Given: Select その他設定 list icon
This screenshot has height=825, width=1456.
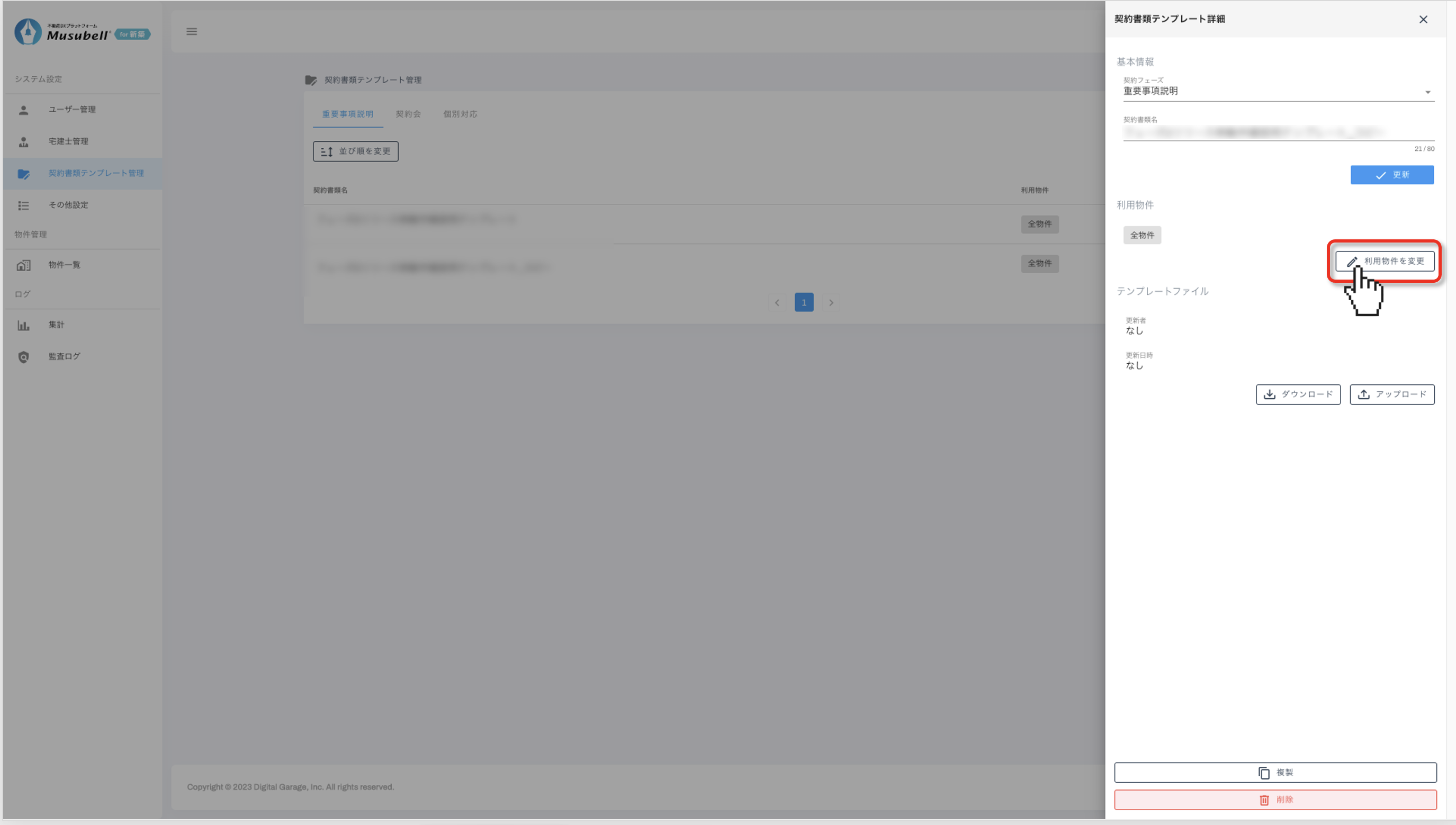Looking at the screenshot, I should pos(23,205).
